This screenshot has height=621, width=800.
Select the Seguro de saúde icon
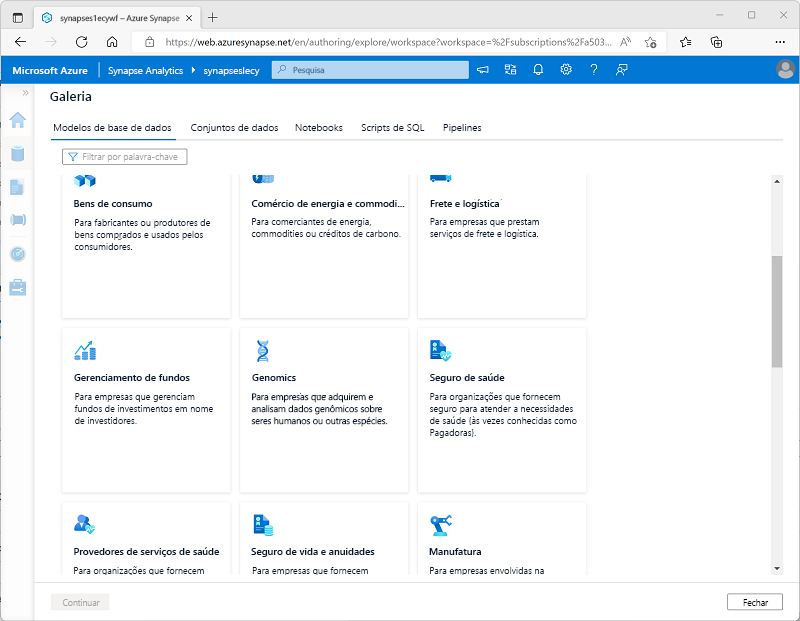tap(440, 351)
